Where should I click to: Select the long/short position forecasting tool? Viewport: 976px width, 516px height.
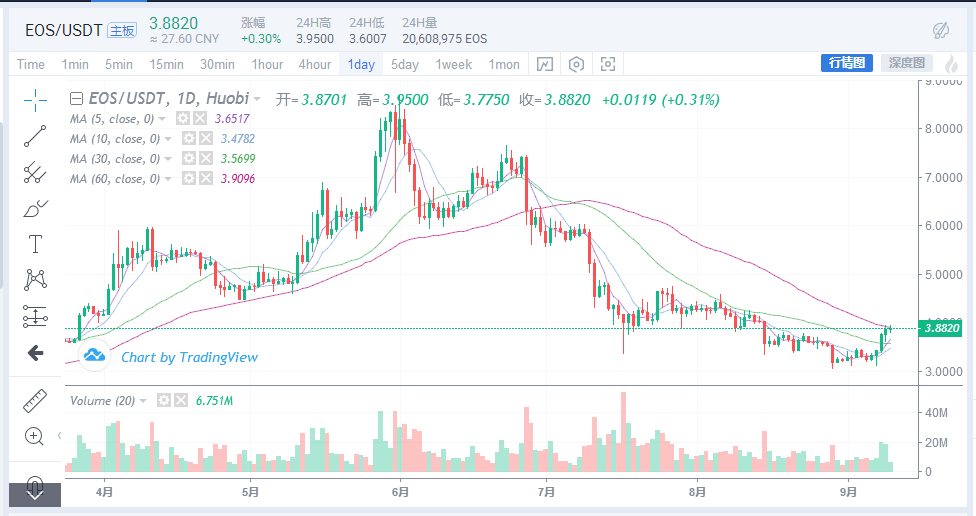tap(35, 316)
